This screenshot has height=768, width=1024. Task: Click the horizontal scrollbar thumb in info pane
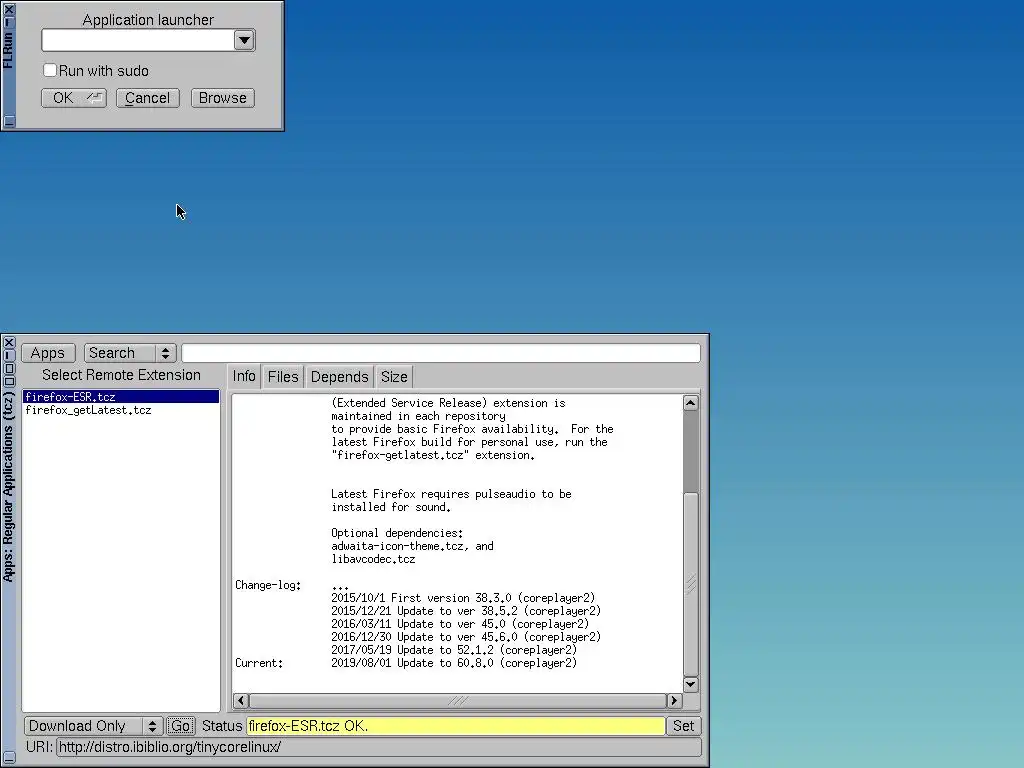pos(457,701)
